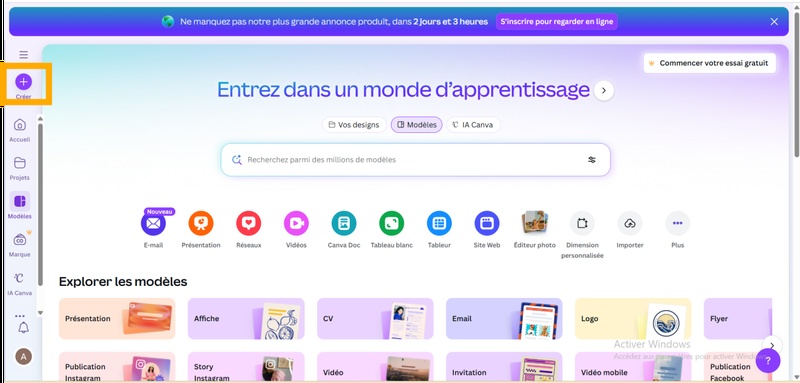800x383 pixels.
Task: Go to Accueil in the sidebar
Action: (20, 130)
